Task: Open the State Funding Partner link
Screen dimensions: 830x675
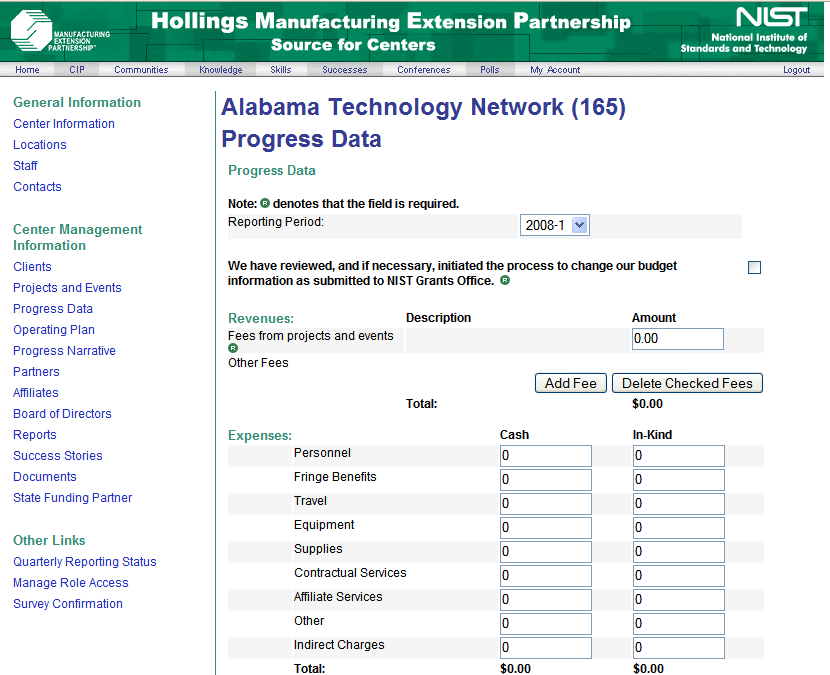Action: coord(73,498)
